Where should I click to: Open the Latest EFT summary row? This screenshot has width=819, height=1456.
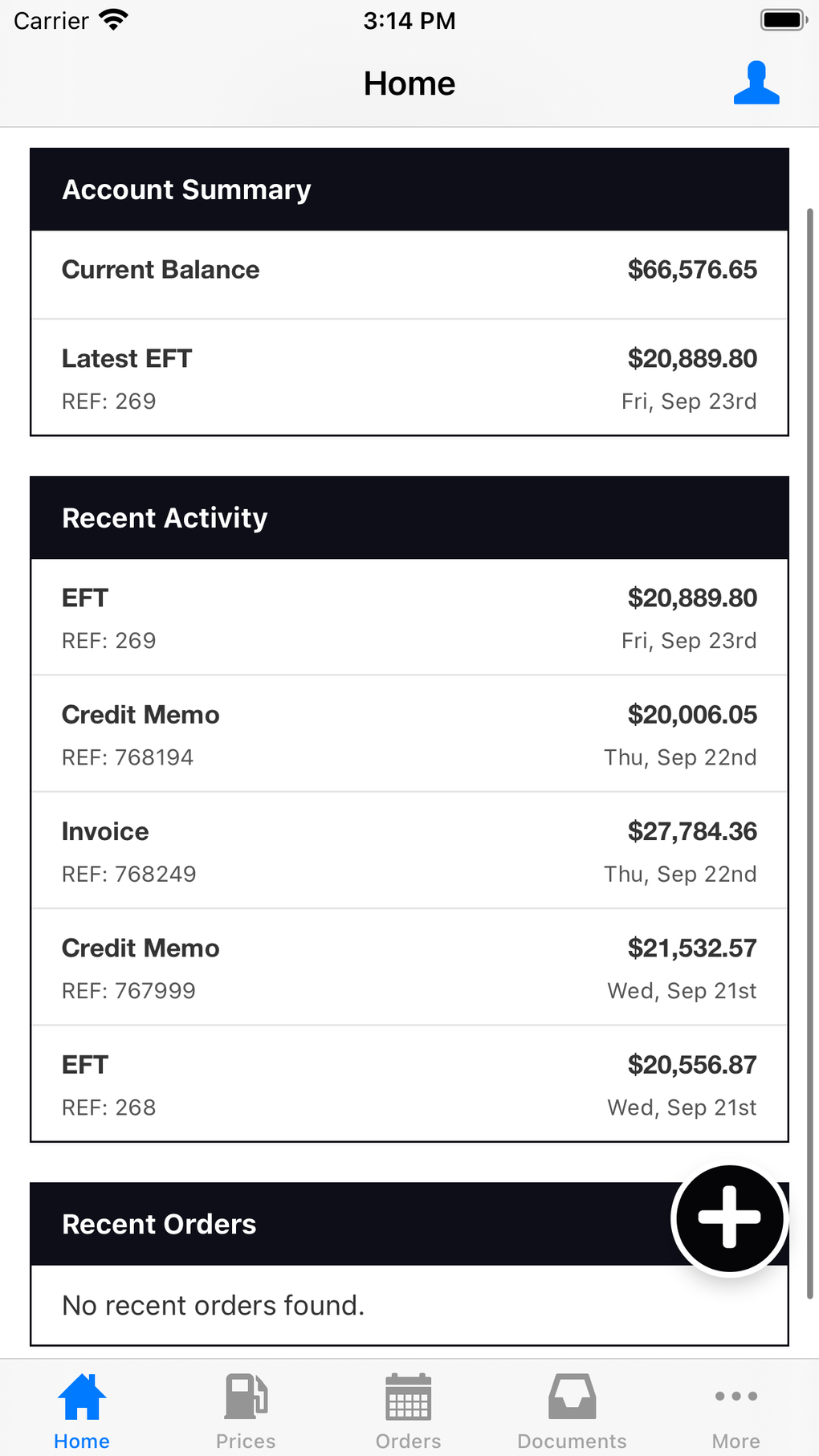(409, 378)
